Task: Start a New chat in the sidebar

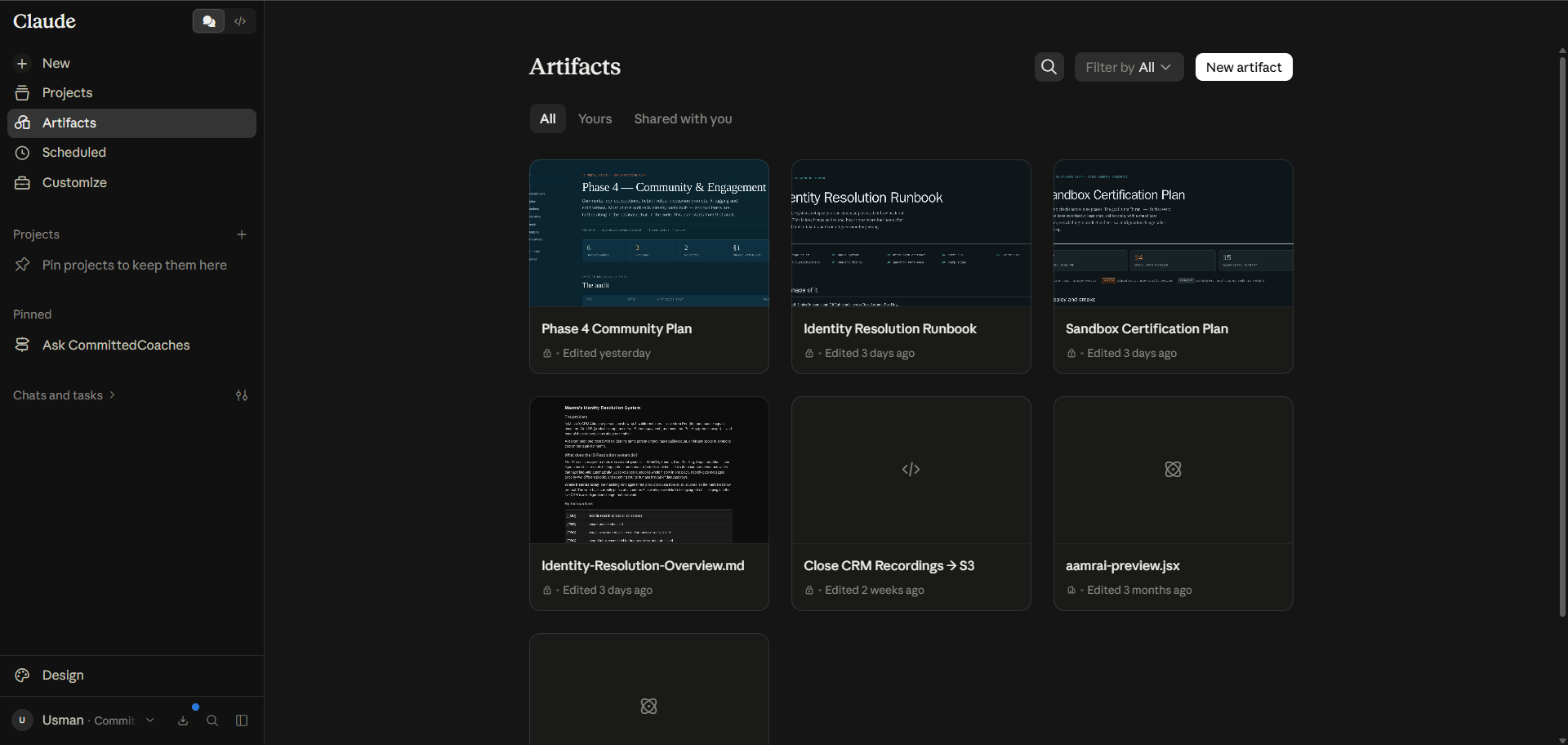Action: pos(131,63)
